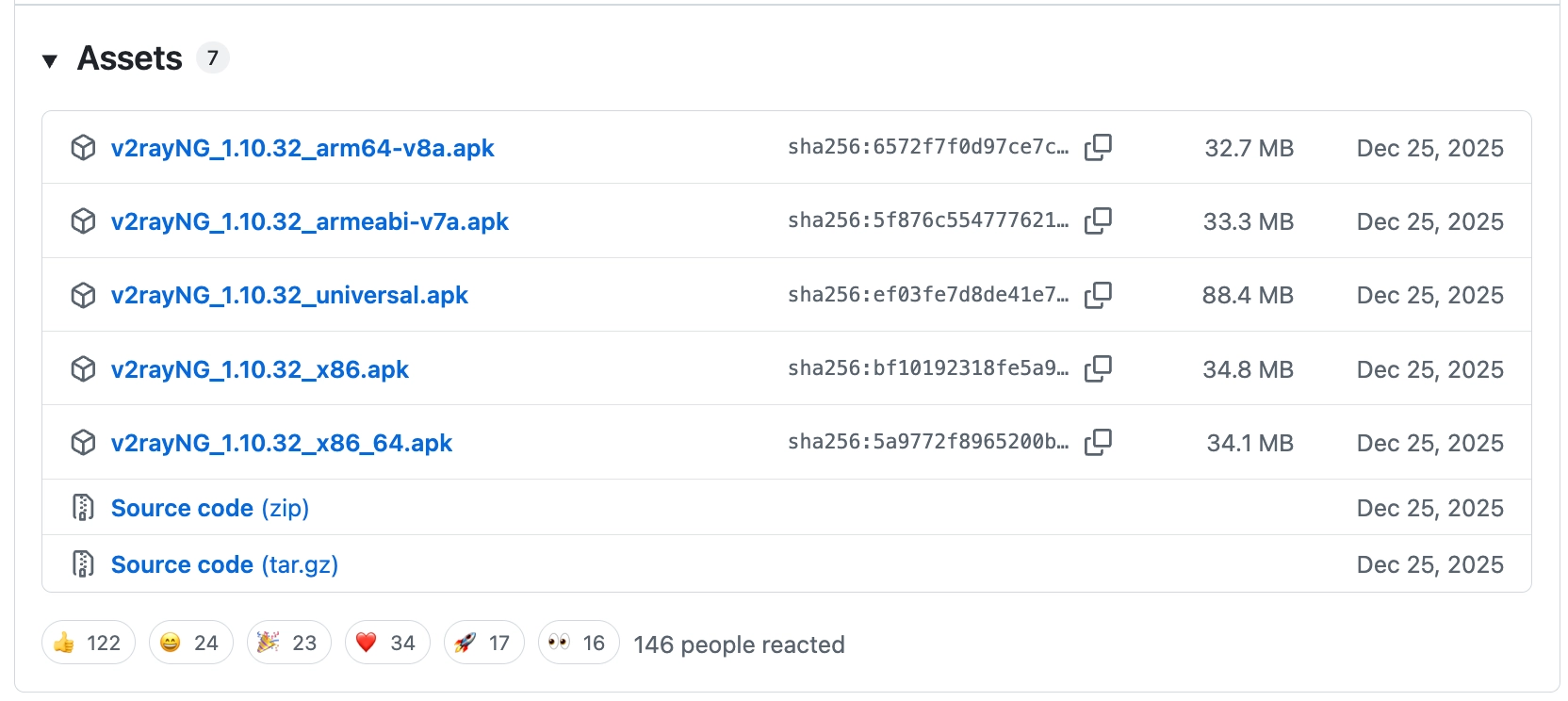Screen dimensions: 1568x701
Task: Copy sha256 hash for x86 apk
Action: pos(1098,368)
